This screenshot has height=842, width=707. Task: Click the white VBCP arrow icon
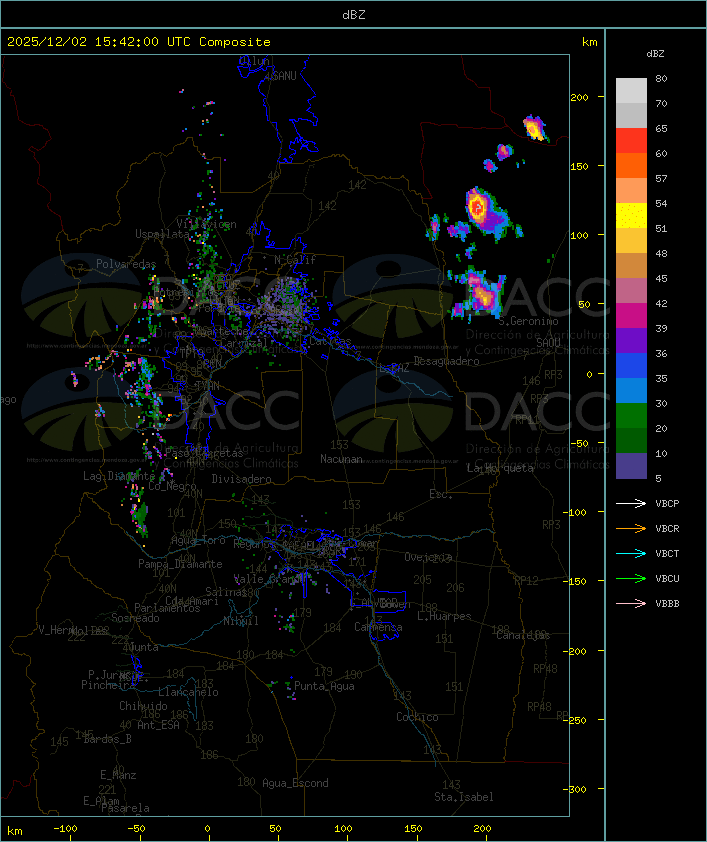[631, 503]
